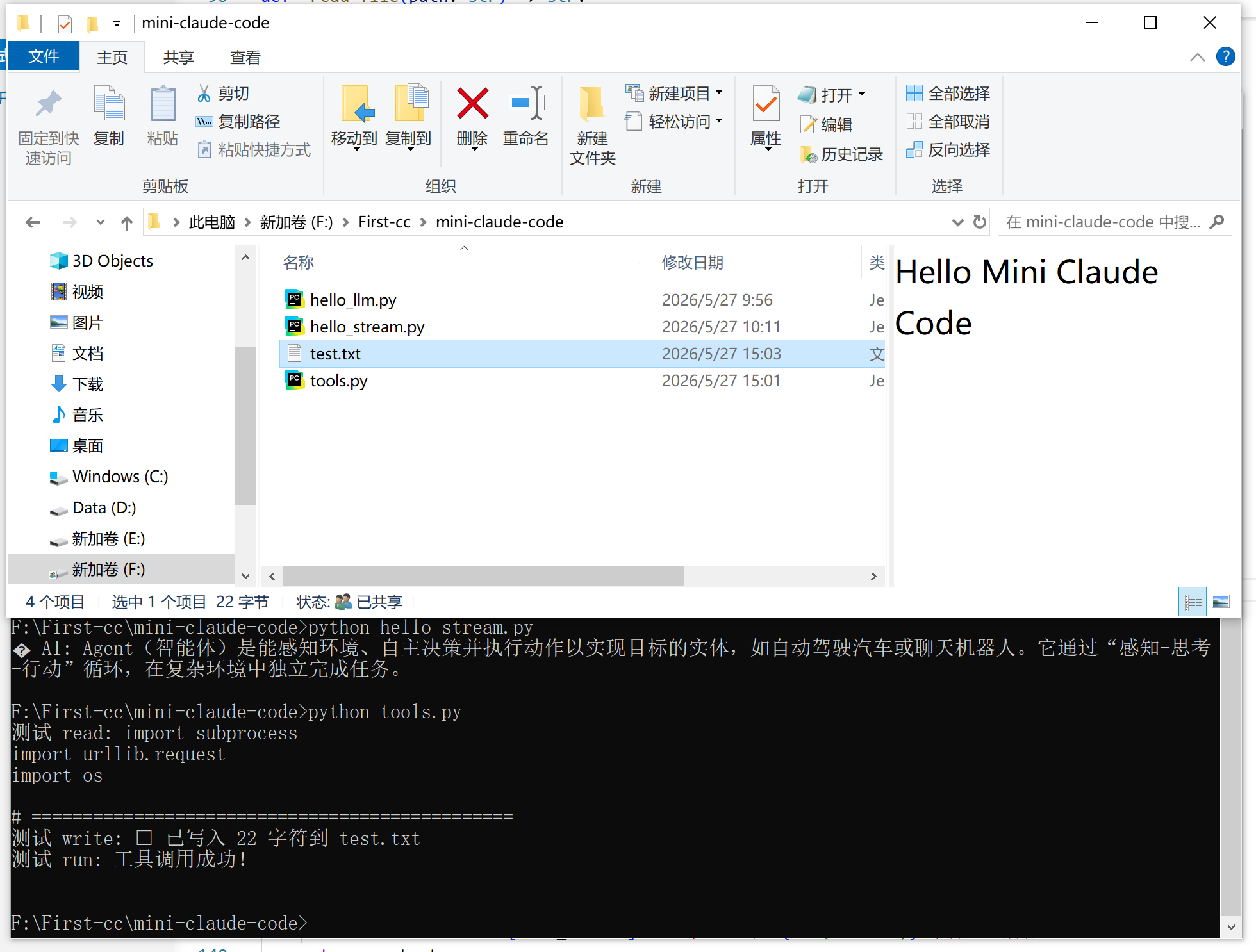Click the Rename (重命名) icon
This screenshot has height=952, width=1256.
point(526,103)
